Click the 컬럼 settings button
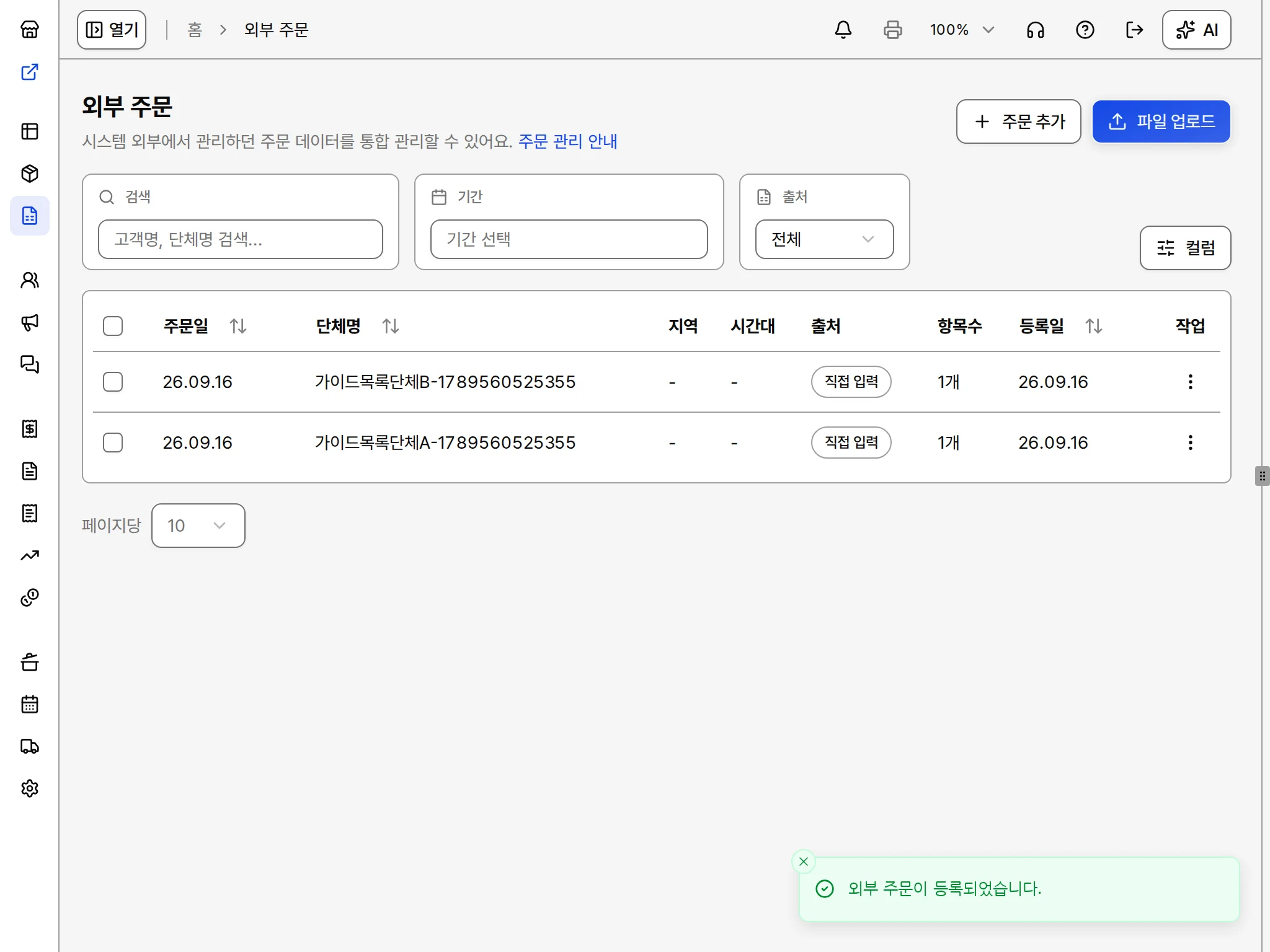 [1186, 248]
